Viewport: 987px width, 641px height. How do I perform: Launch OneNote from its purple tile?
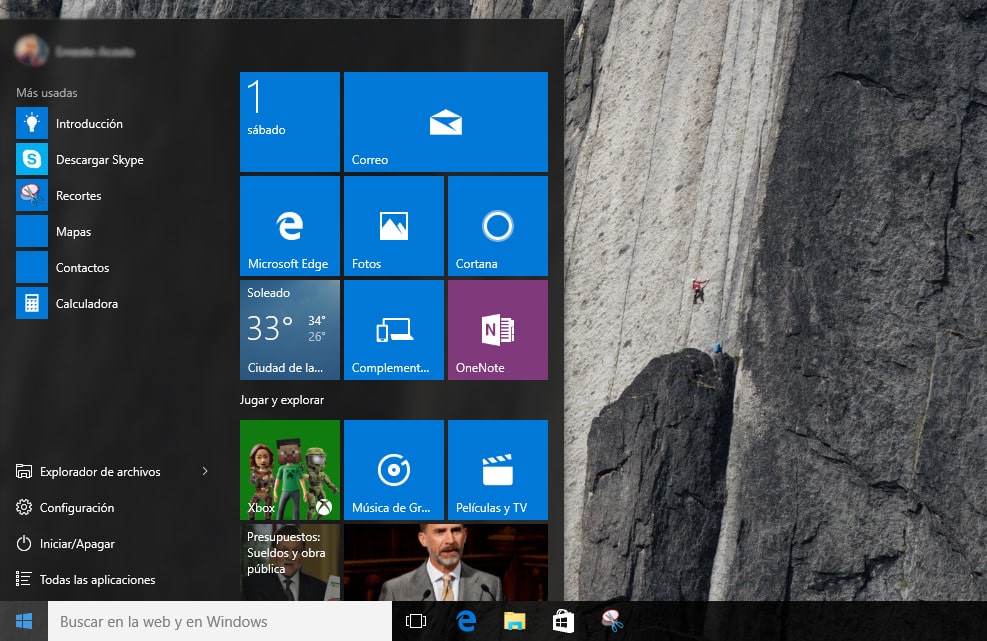[497, 329]
